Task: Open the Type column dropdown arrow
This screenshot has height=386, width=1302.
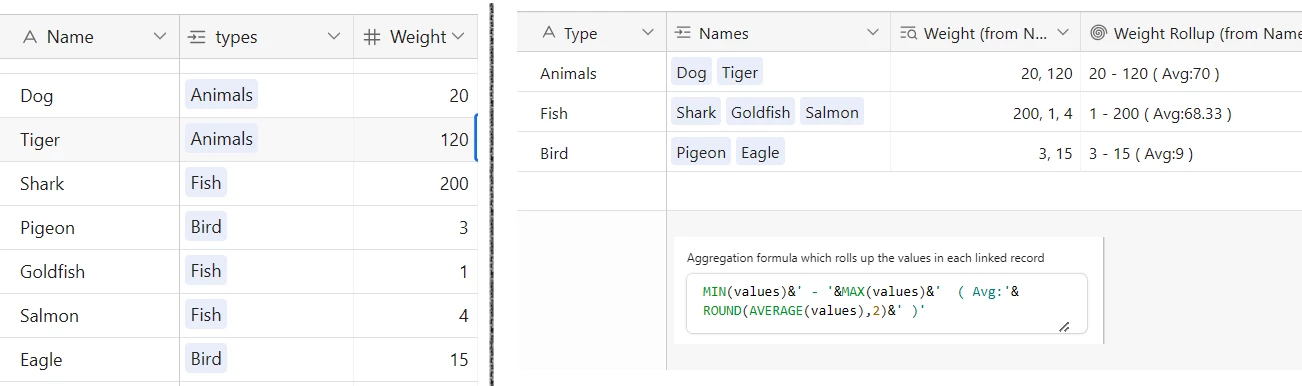Action: pos(648,33)
